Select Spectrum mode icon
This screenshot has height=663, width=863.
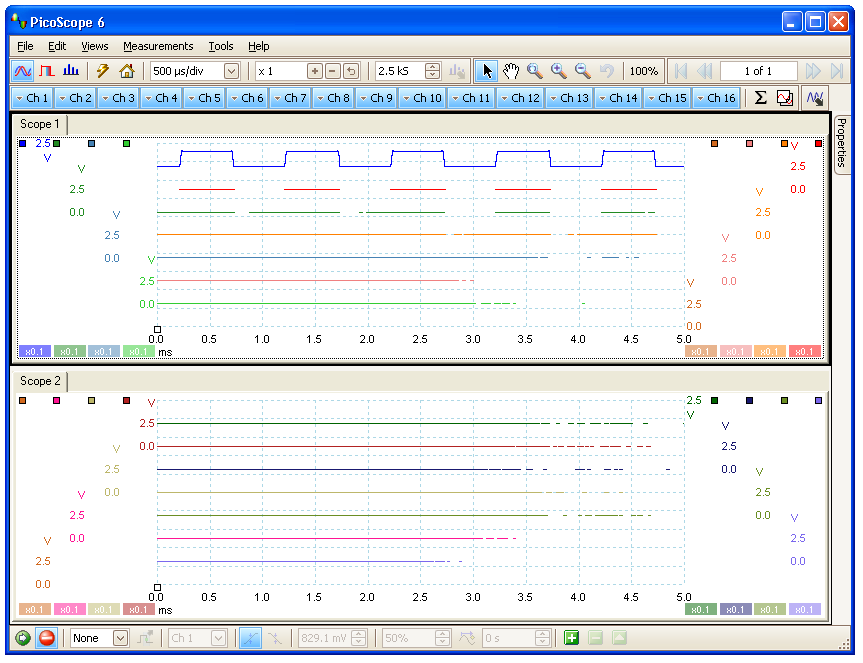coord(71,71)
